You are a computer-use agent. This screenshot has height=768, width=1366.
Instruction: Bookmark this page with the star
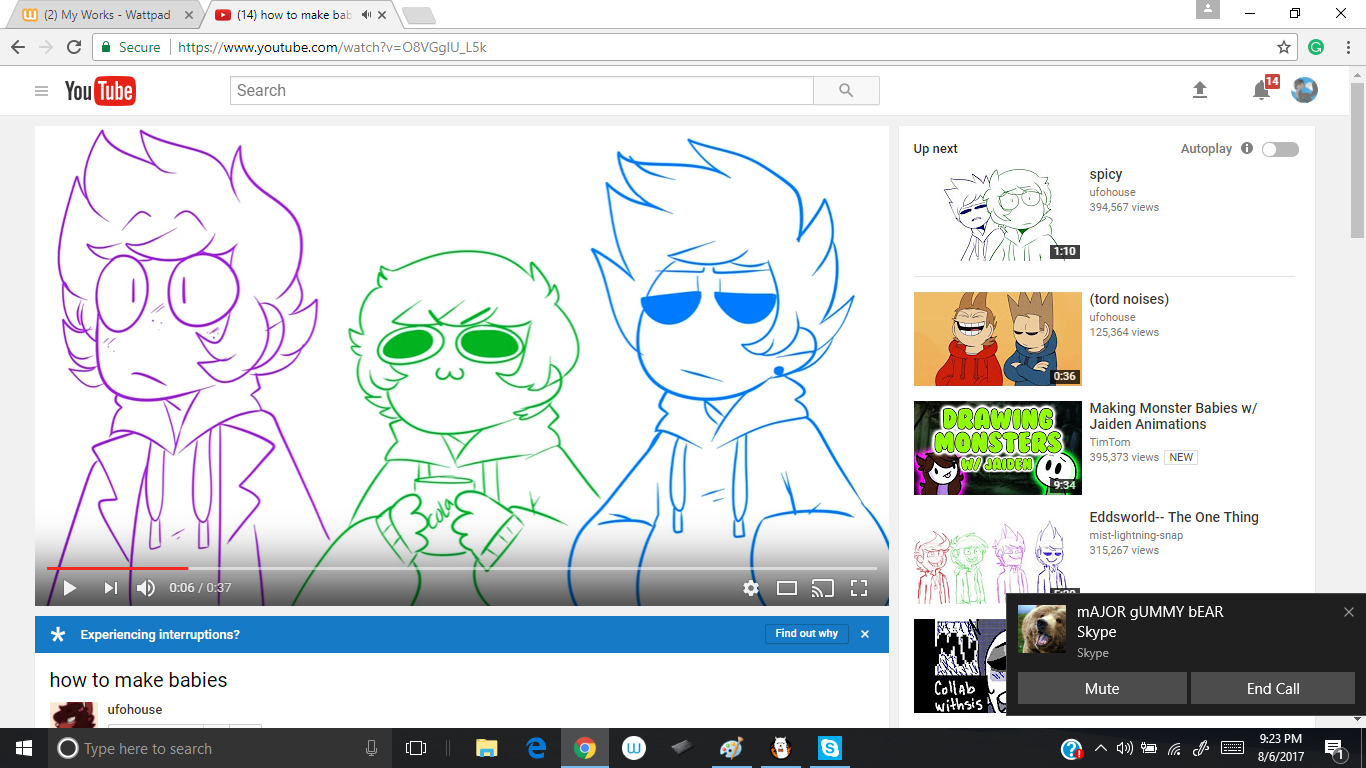coord(1284,47)
